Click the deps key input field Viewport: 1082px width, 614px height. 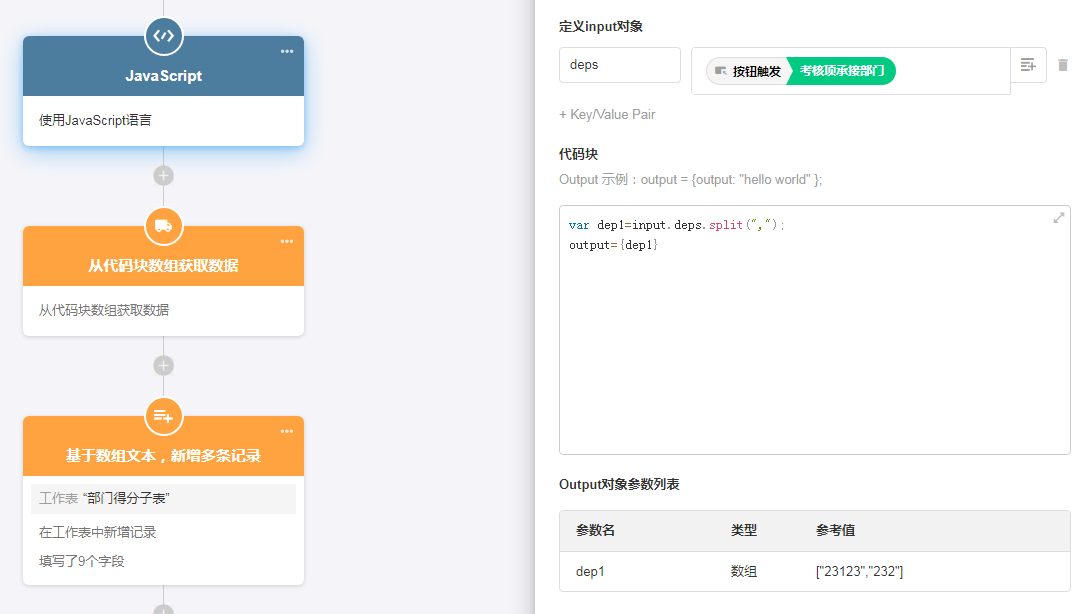619,65
